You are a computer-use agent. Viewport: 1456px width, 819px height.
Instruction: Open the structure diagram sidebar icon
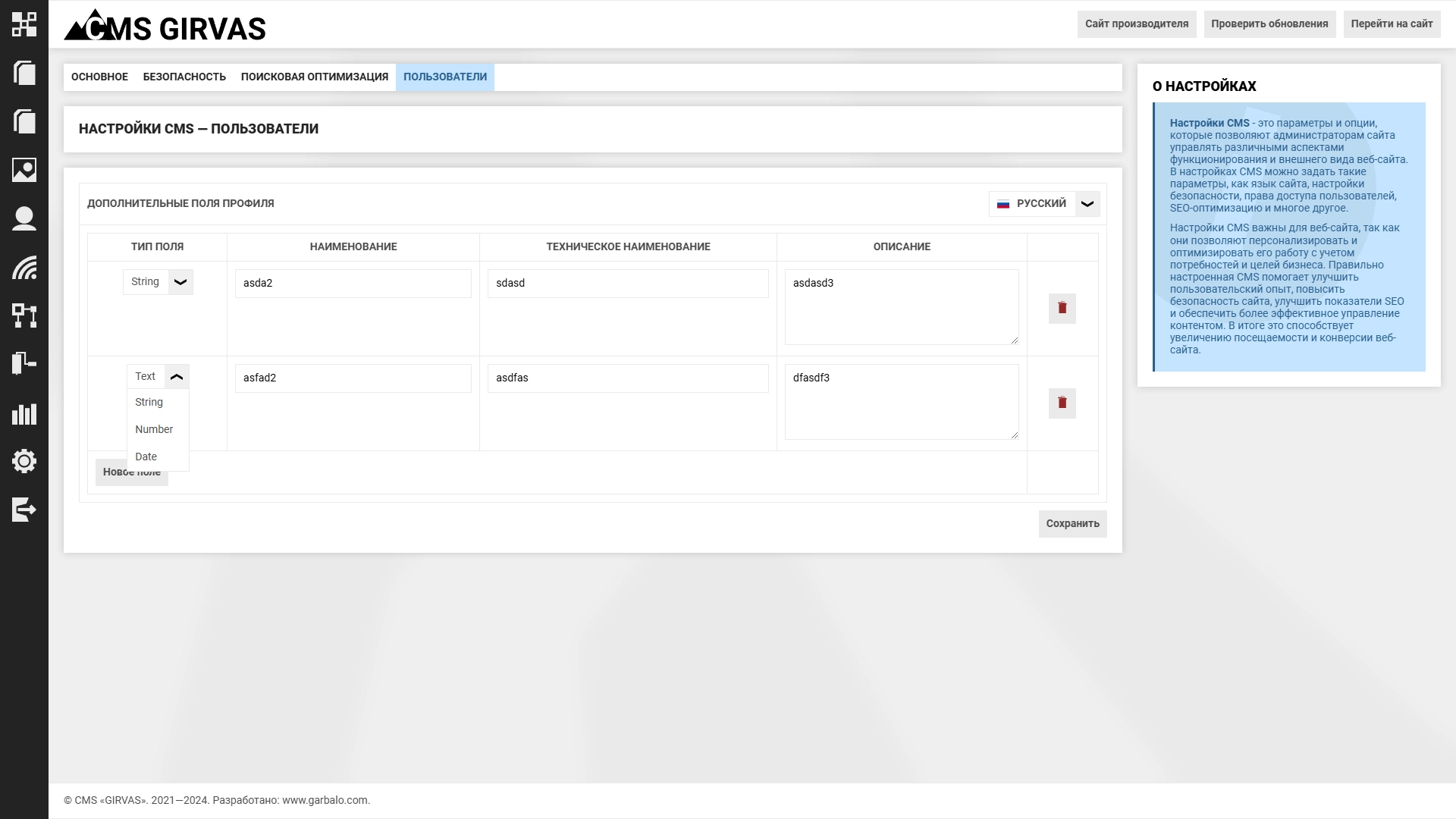point(24,315)
